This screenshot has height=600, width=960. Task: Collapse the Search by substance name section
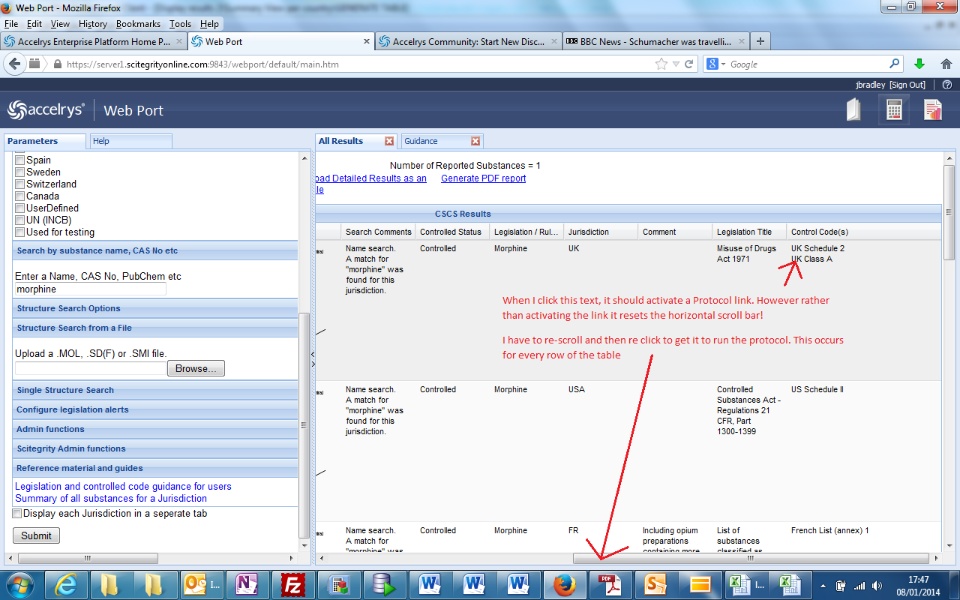[x=155, y=250]
